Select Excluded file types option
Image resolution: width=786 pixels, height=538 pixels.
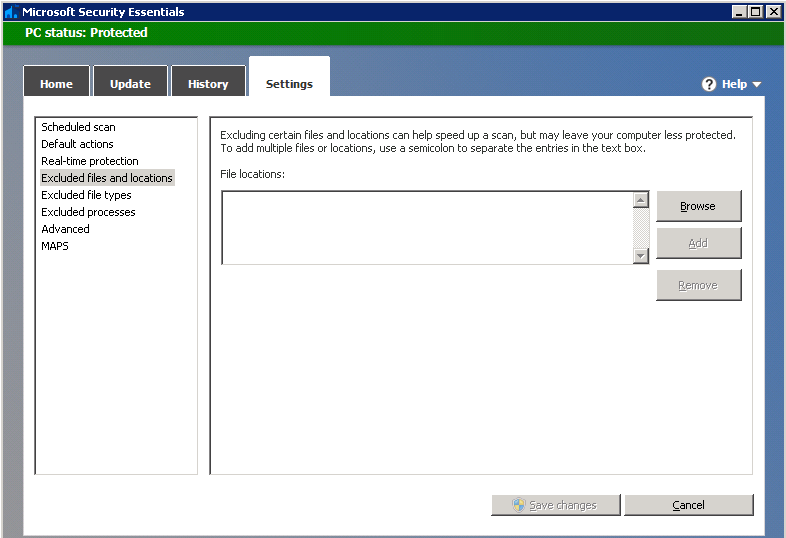(x=86, y=195)
